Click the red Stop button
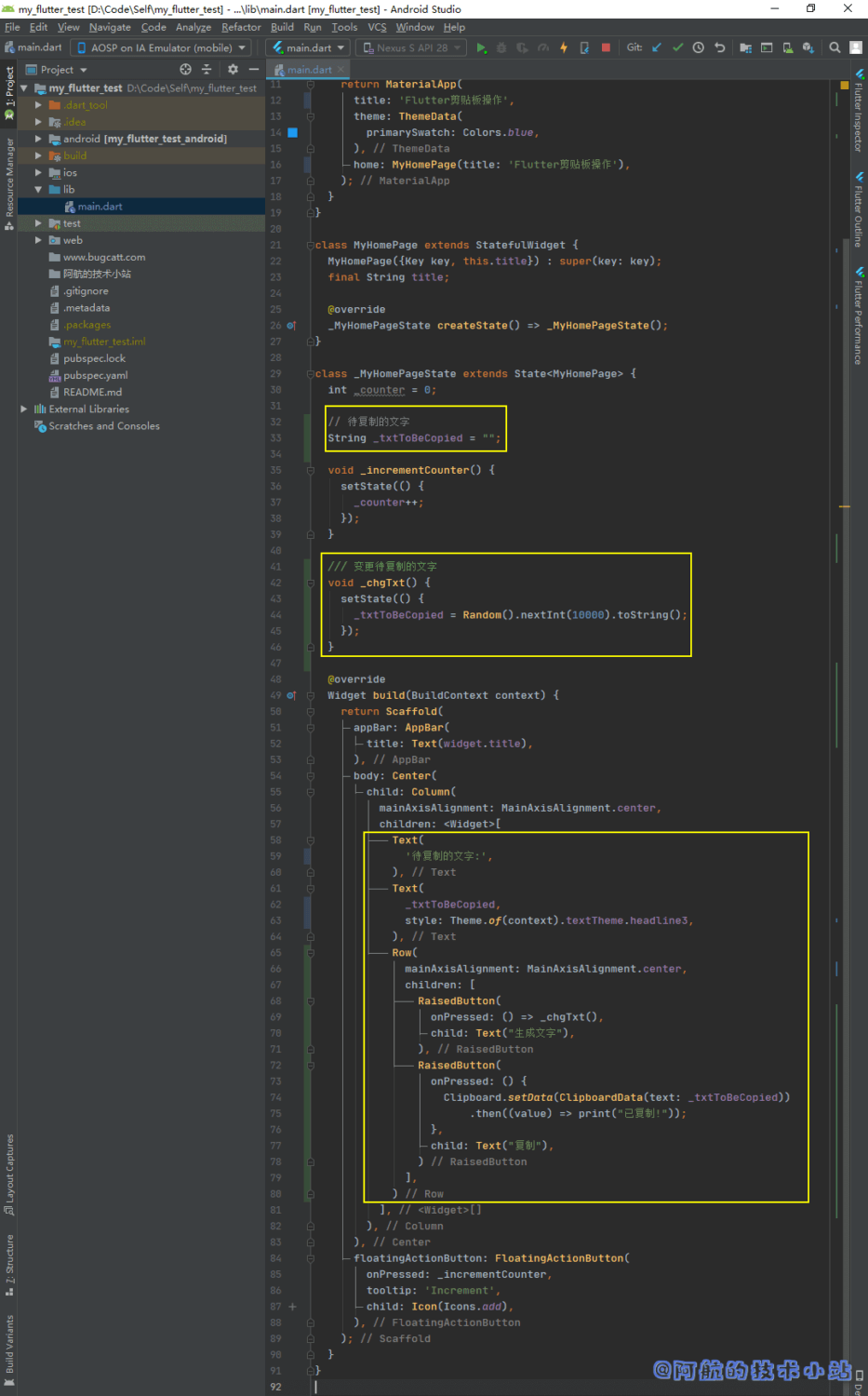868x1396 pixels. pyautogui.click(x=606, y=47)
